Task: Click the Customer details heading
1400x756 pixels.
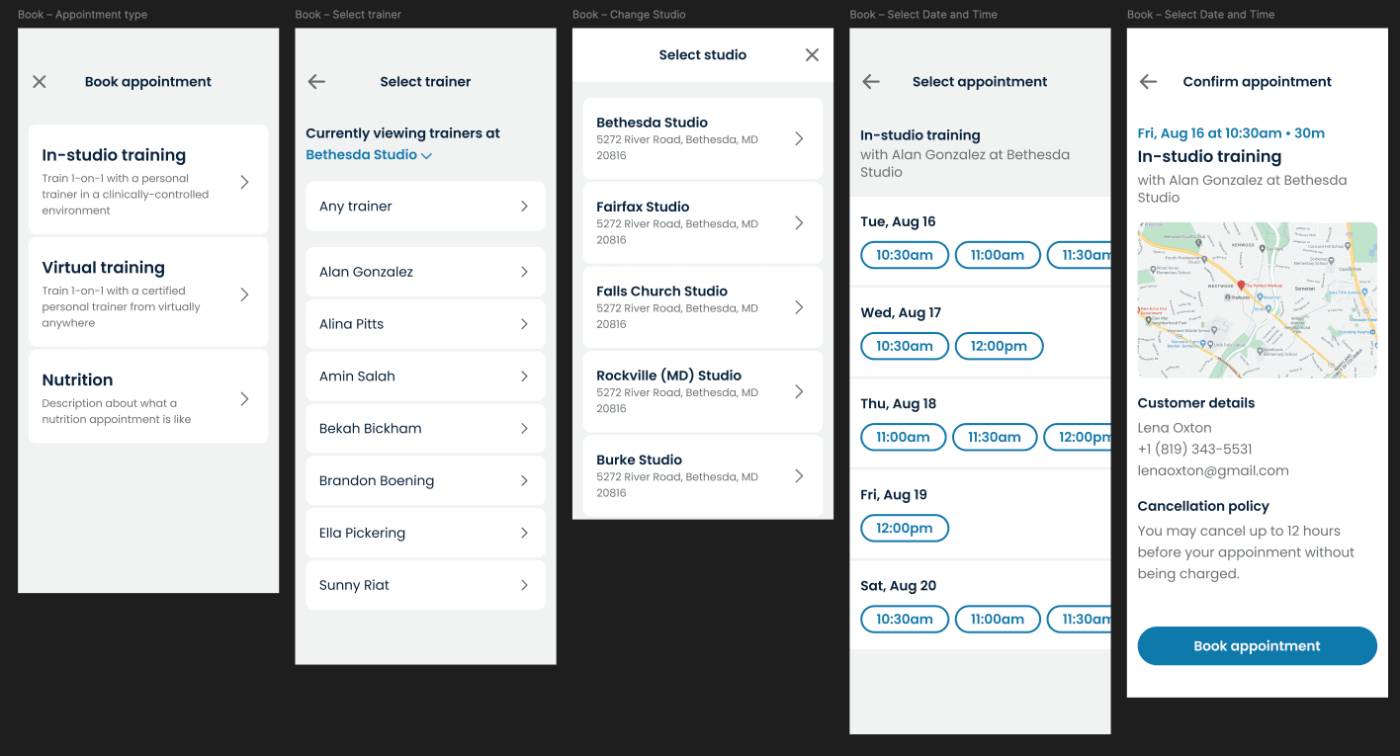Action: pyautogui.click(x=1196, y=403)
